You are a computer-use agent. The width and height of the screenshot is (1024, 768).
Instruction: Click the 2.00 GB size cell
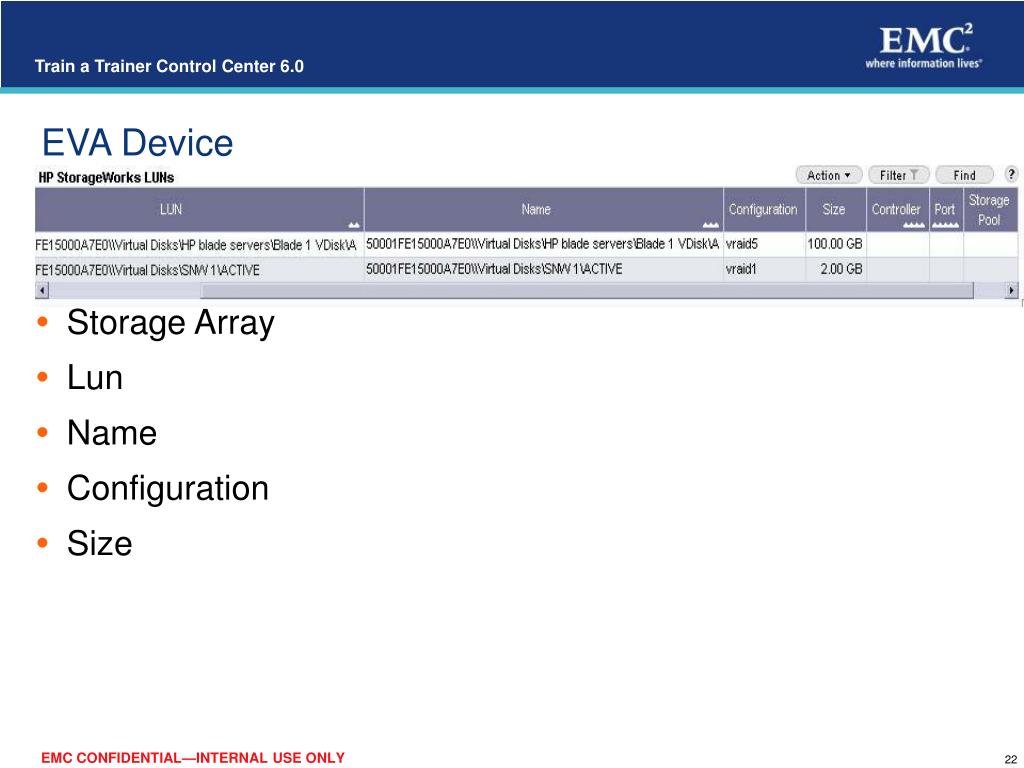(x=835, y=269)
